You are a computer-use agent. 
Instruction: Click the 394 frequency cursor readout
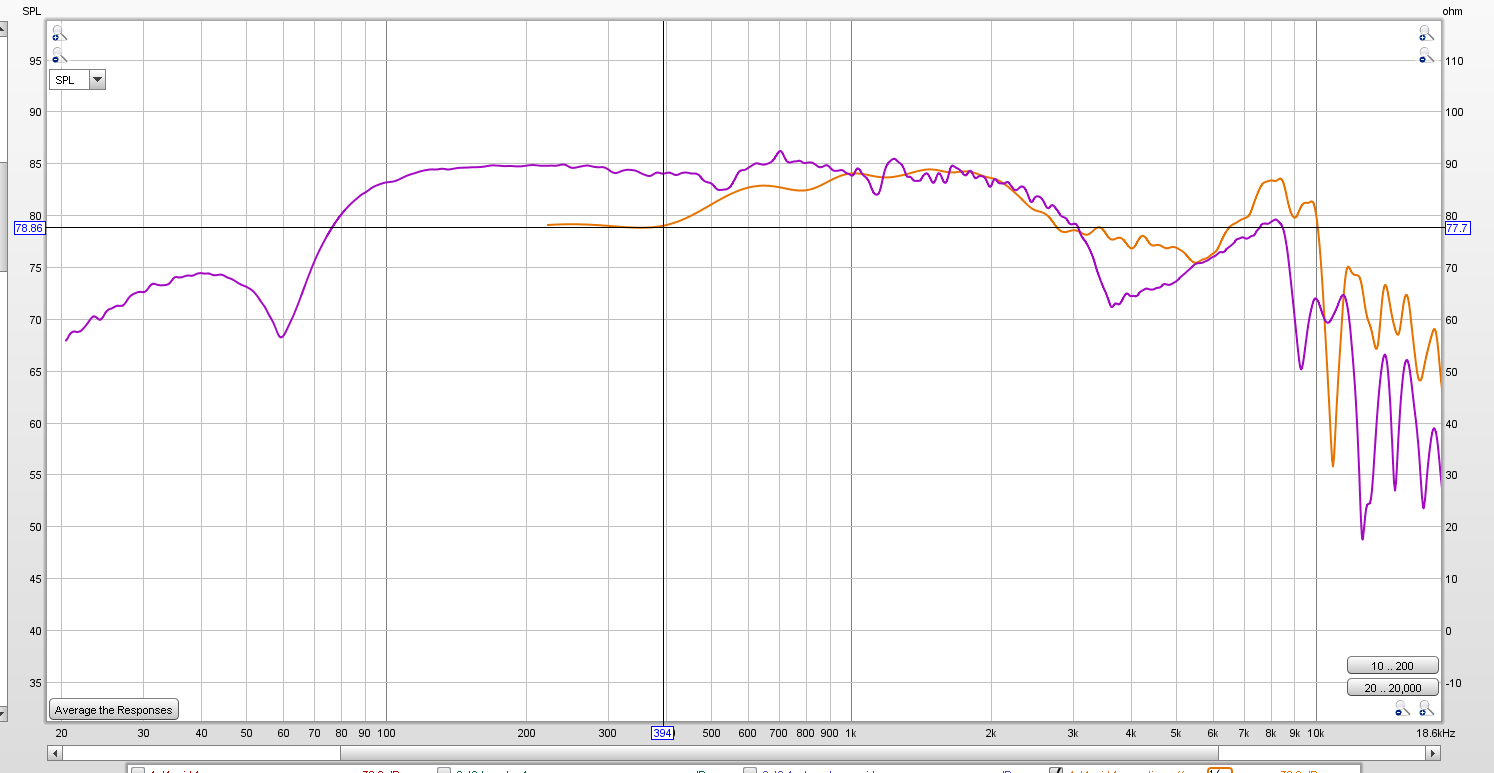tap(663, 733)
